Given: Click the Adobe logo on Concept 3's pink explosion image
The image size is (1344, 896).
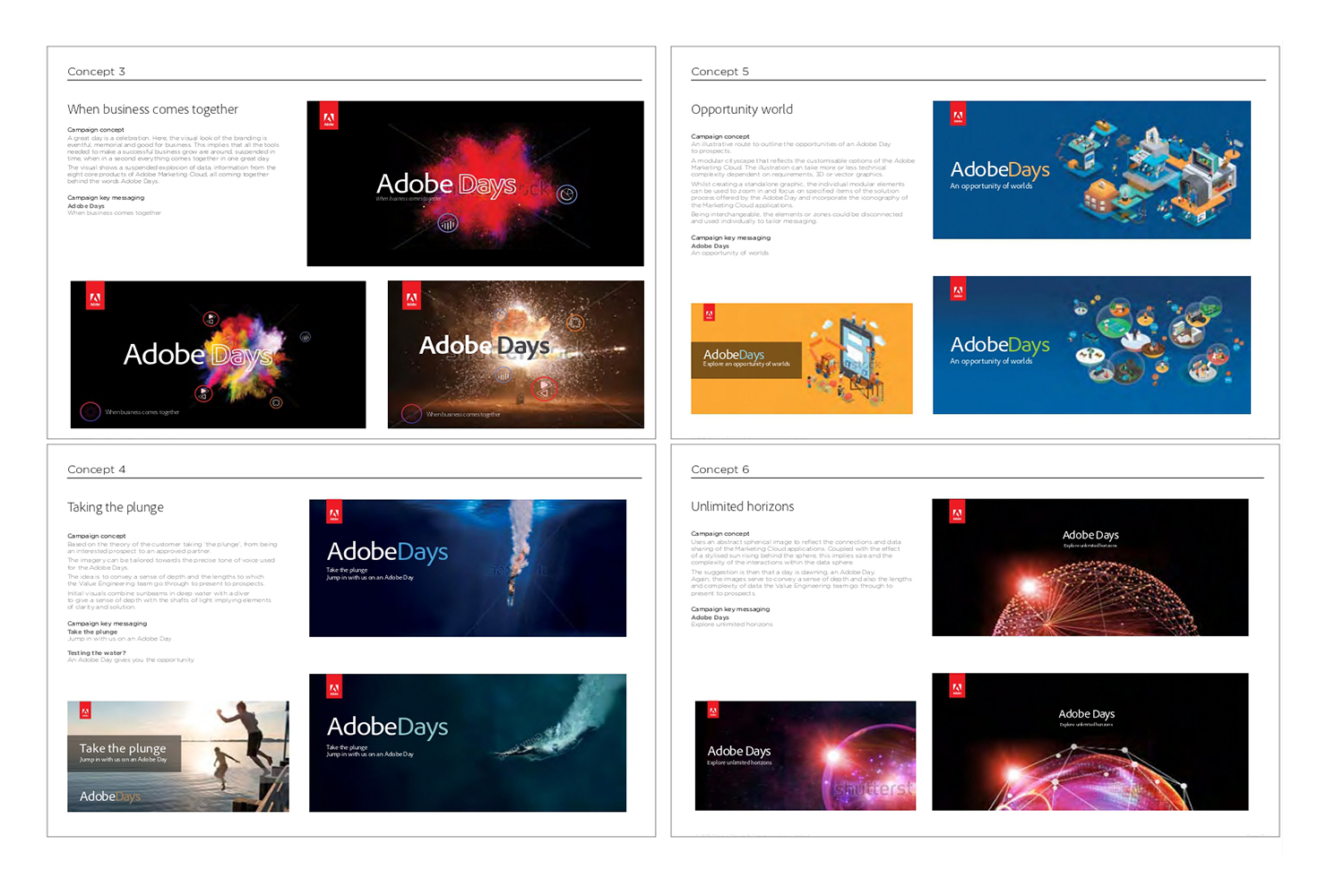Looking at the screenshot, I should tap(329, 115).
